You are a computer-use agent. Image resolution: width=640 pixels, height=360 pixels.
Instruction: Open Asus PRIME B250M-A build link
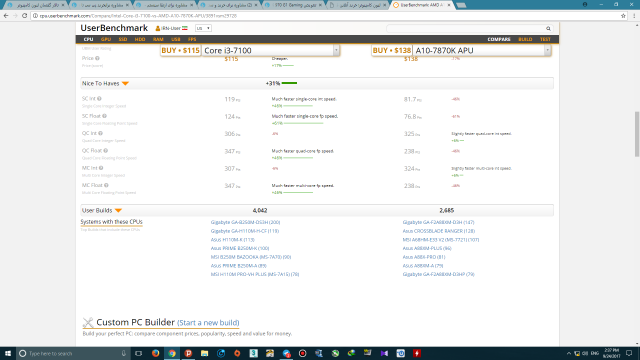pos(238,266)
